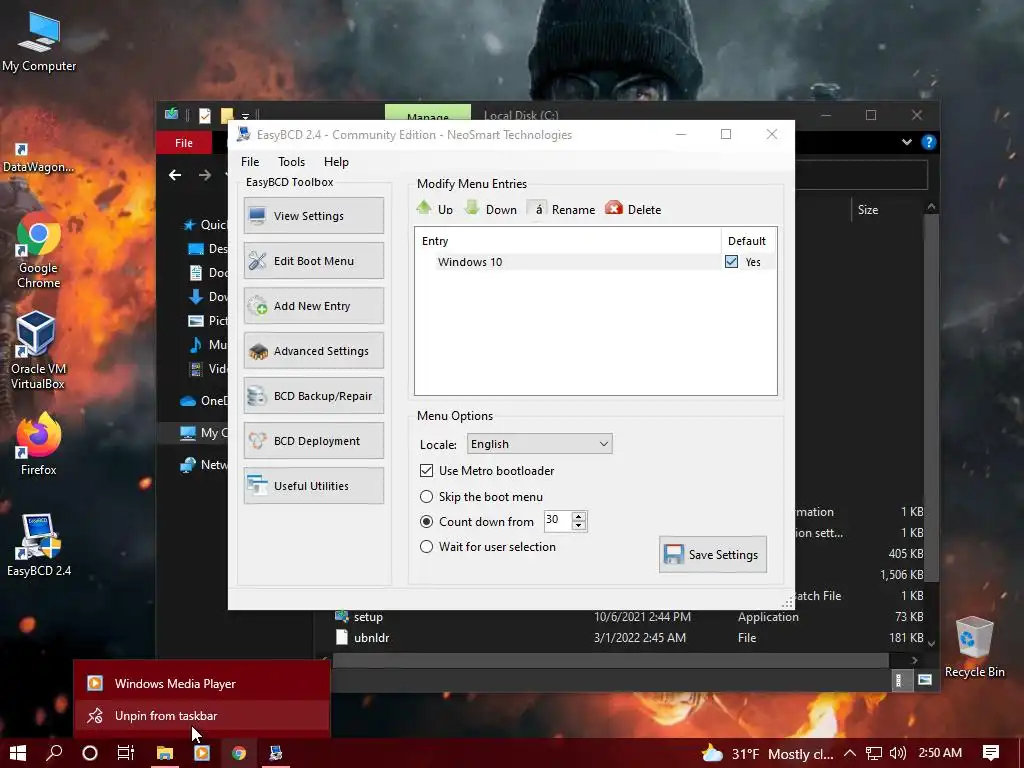Open EasyBCD 2.4 desktop shortcut
This screenshot has width=1024, height=768.
pos(39,545)
